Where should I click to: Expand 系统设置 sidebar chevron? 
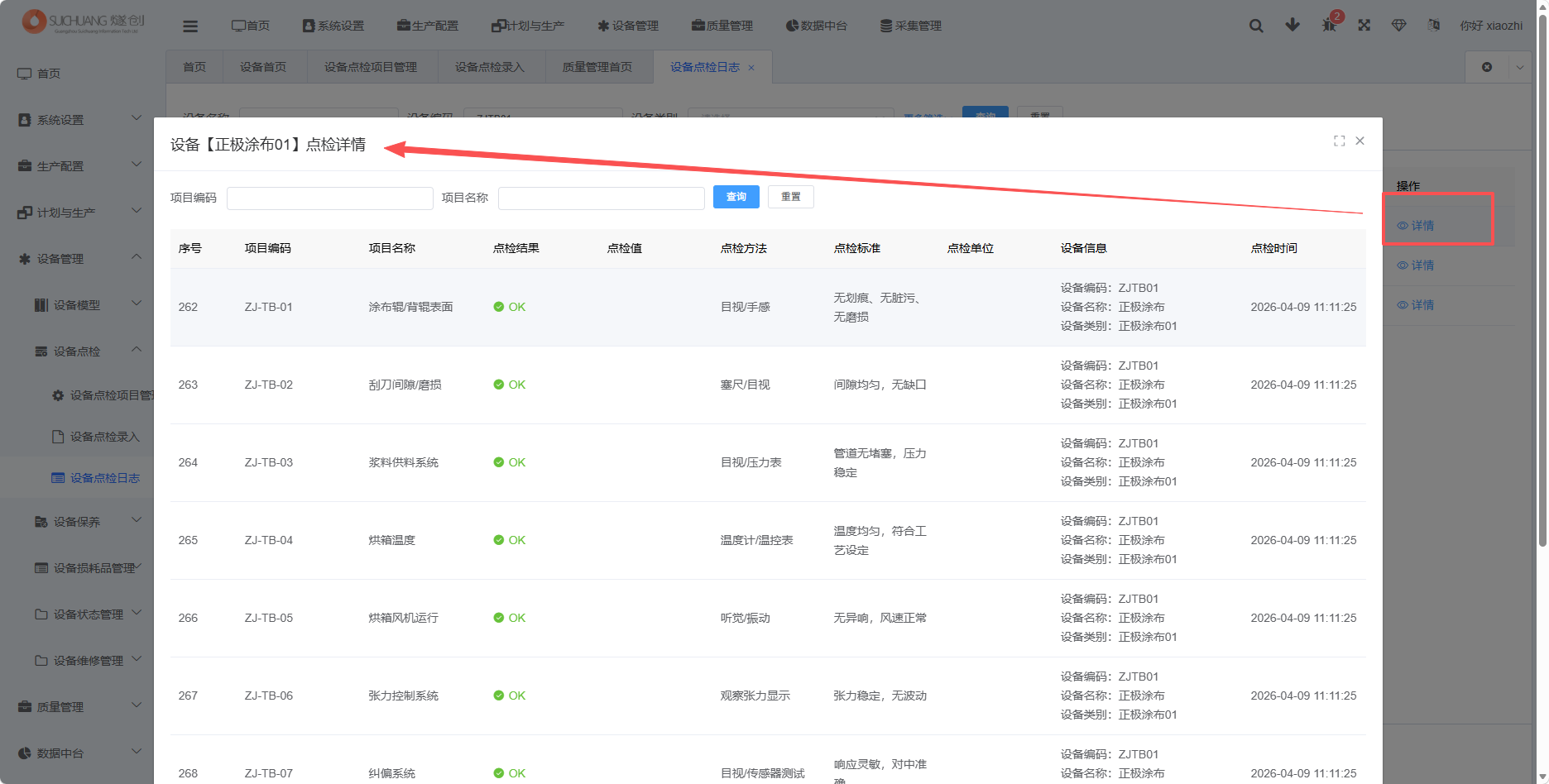pyautogui.click(x=137, y=118)
